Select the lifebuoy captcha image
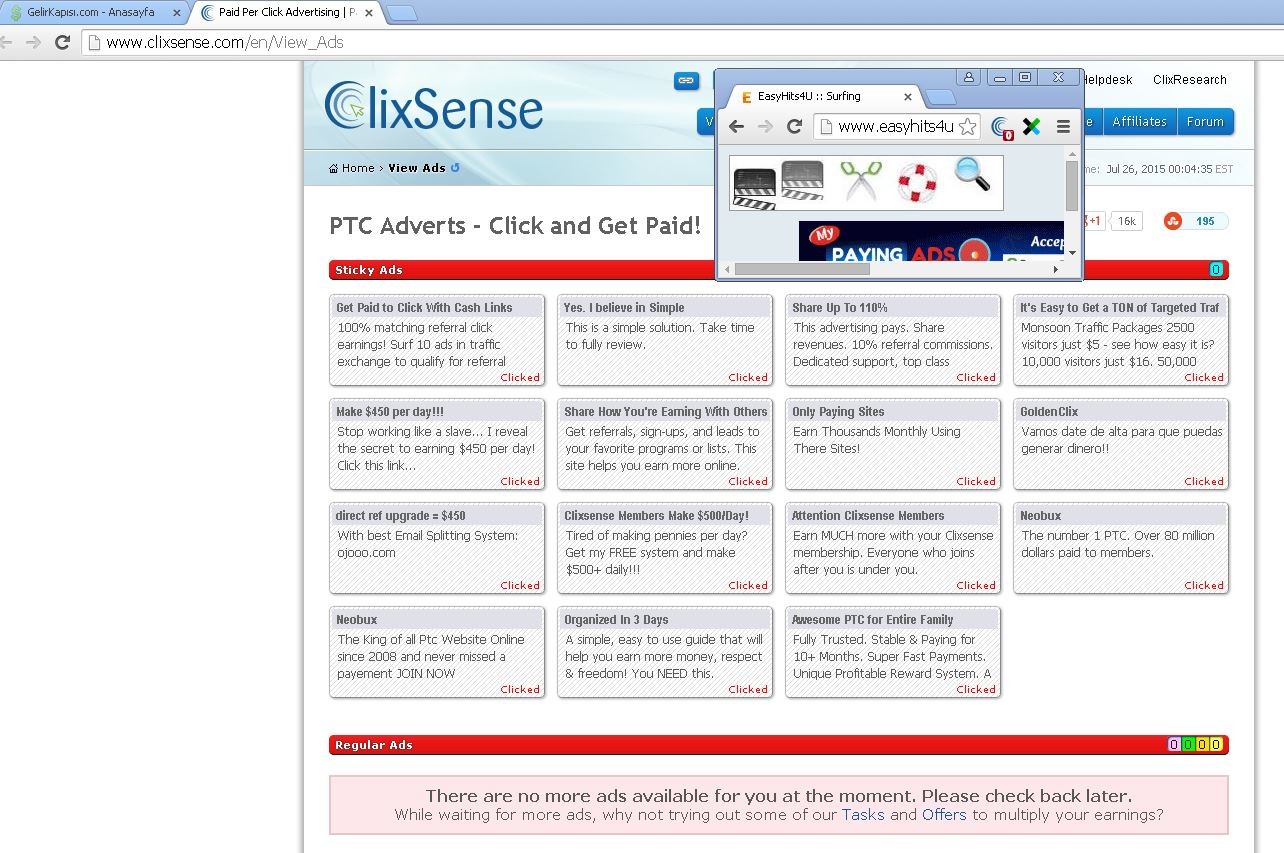Image resolution: width=1284 pixels, height=853 pixels. [916, 182]
